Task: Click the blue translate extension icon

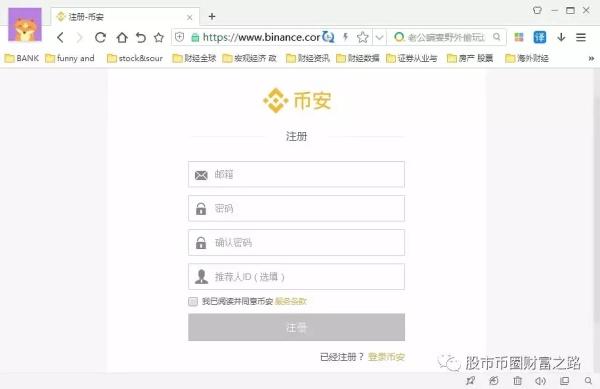Action: [540, 37]
